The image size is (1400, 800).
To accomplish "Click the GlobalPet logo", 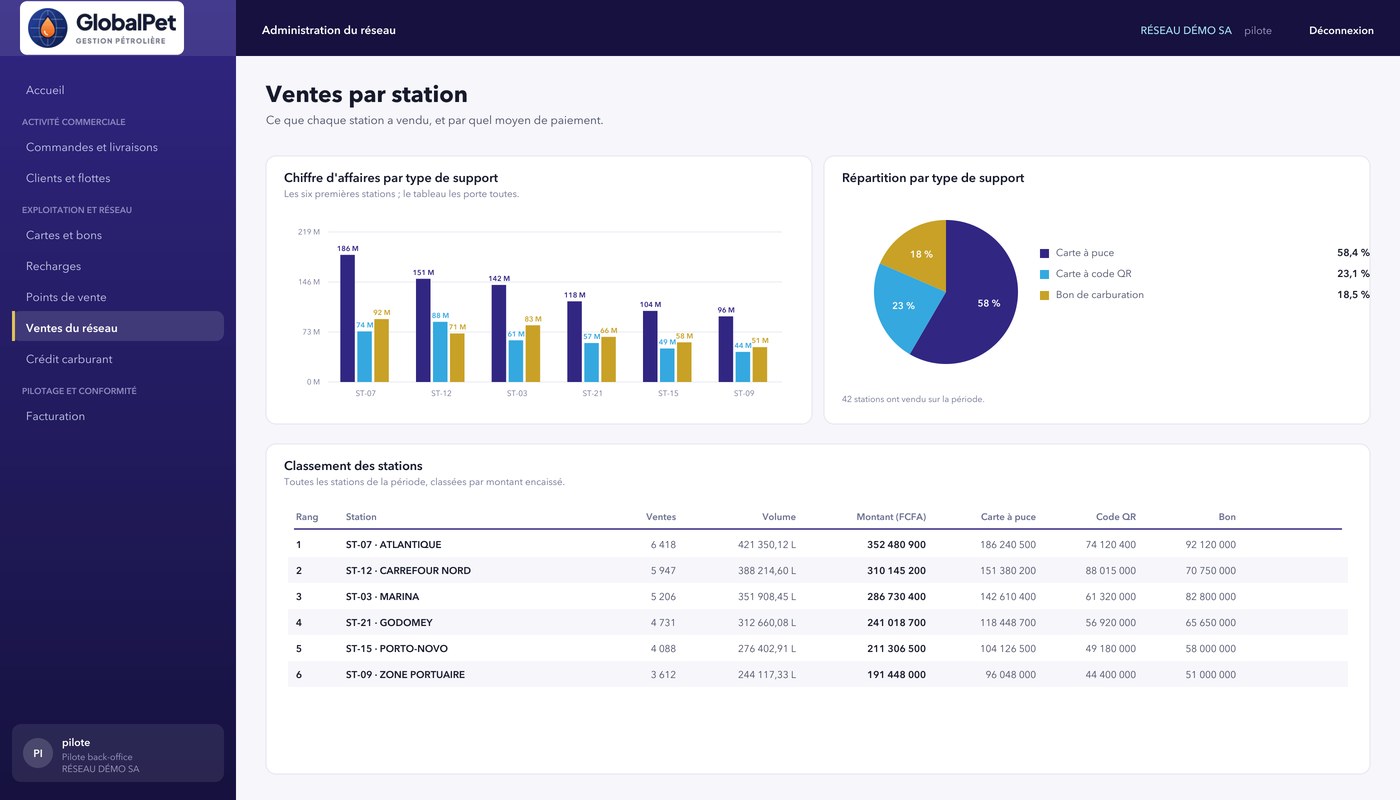I will (102, 28).
